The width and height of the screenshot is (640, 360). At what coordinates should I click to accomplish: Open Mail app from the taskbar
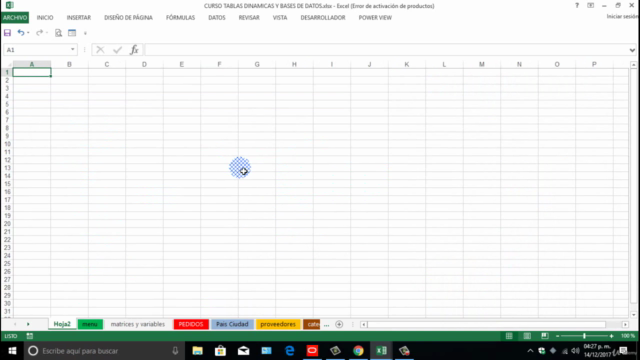(243, 351)
